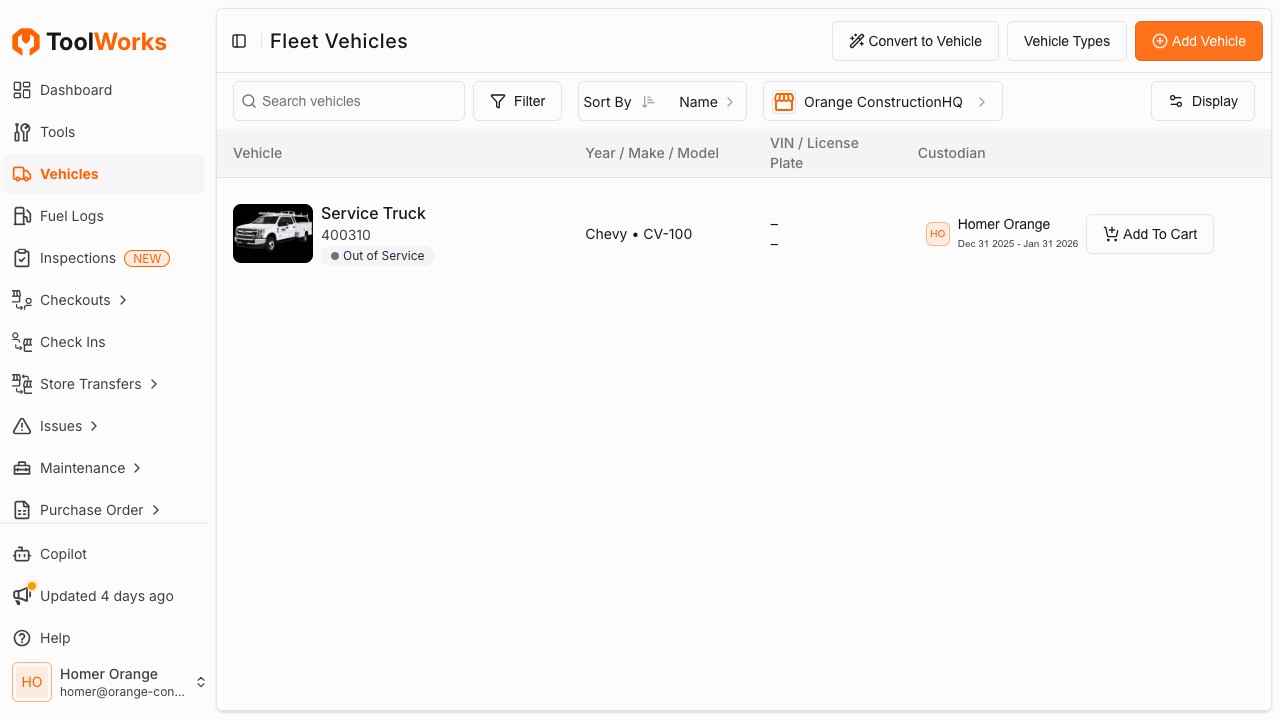
Task: Focus the Search vehicles field
Action: 349,101
